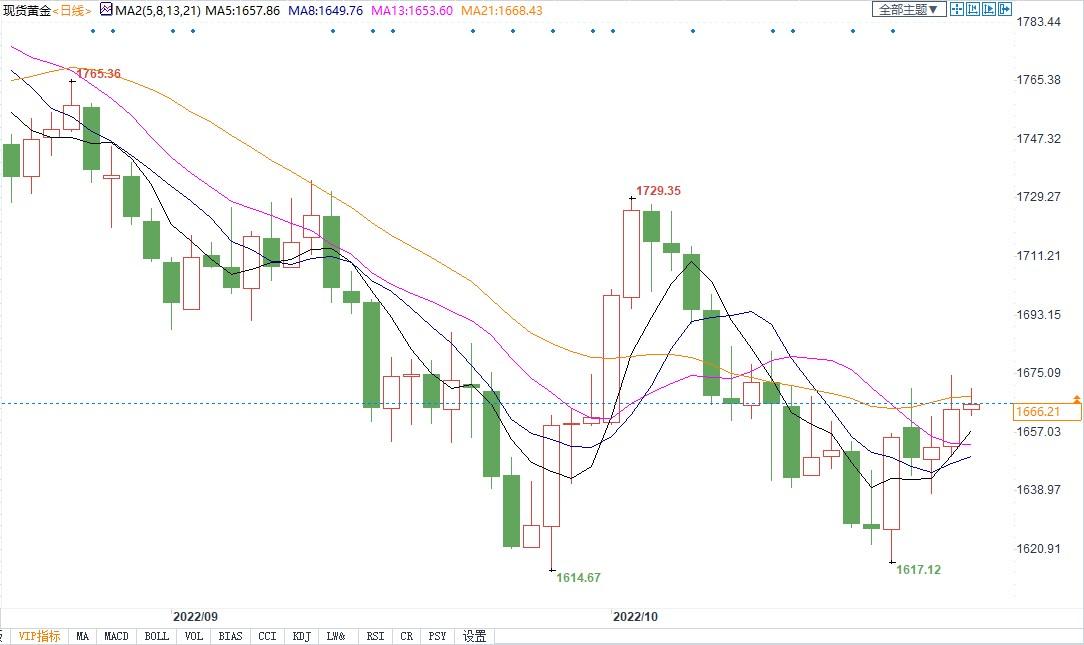
Task: Click the MA2(5,8,13,21) parameters label
Action: tap(157, 10)
